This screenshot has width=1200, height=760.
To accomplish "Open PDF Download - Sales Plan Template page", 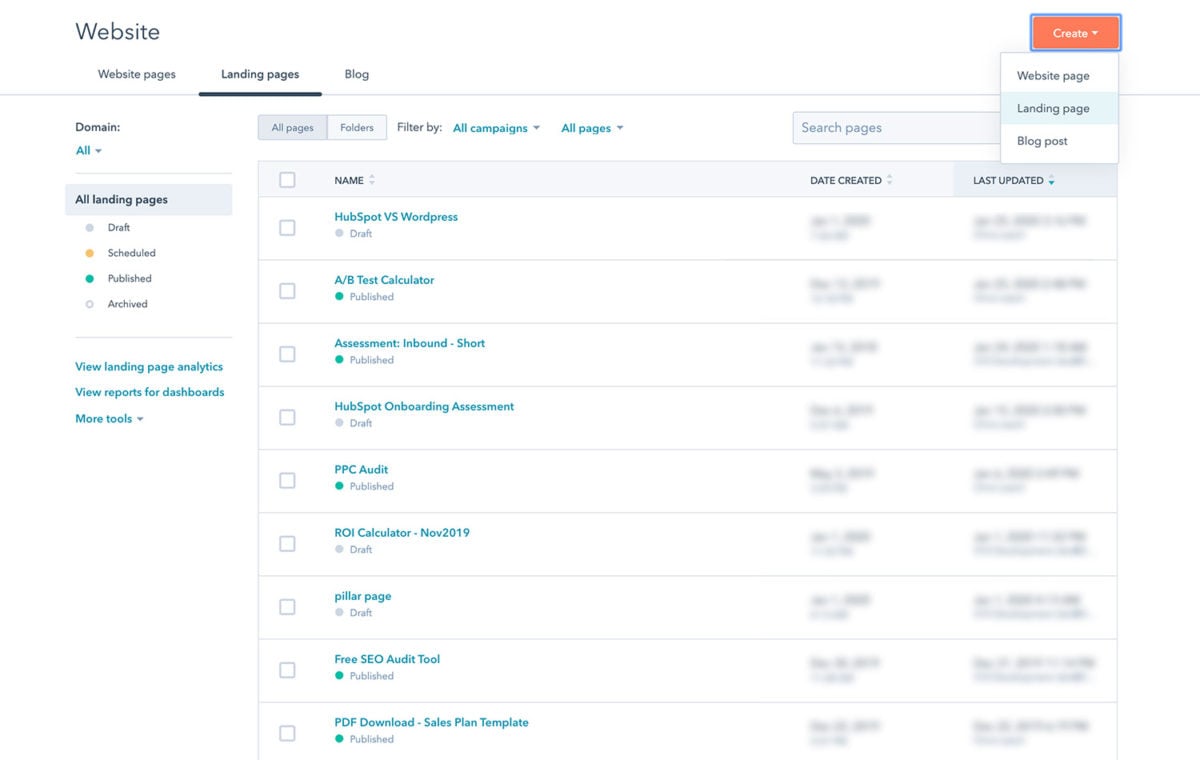I will (x=431, y=722).
